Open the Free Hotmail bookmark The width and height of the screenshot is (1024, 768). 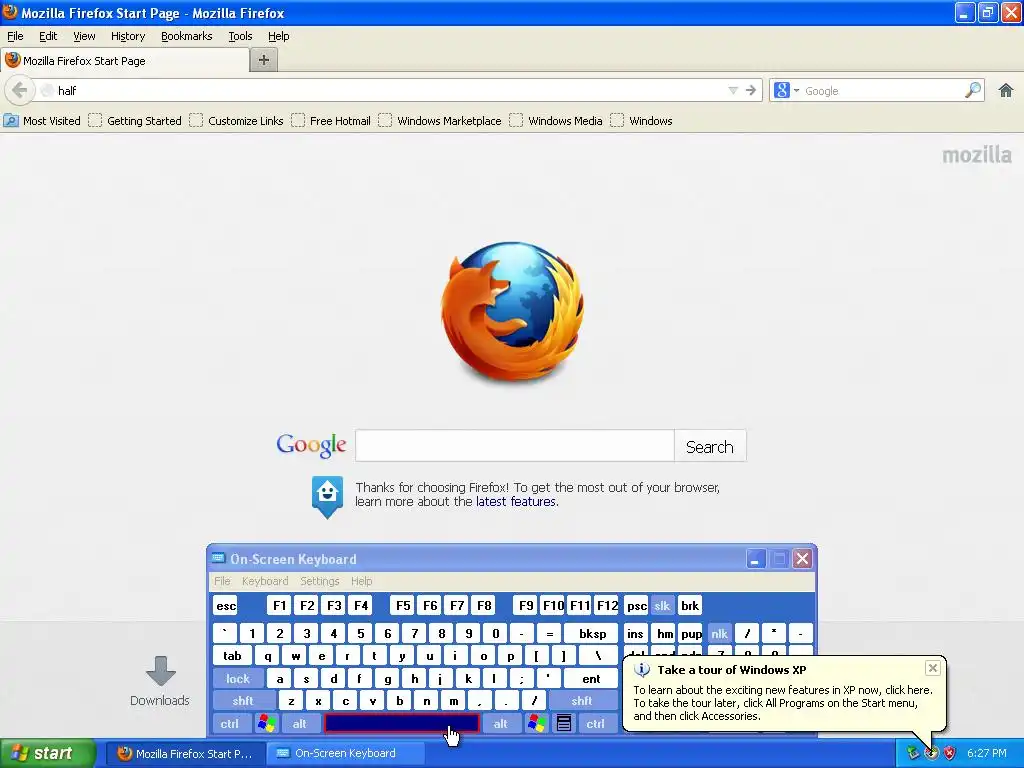point(331,121)
